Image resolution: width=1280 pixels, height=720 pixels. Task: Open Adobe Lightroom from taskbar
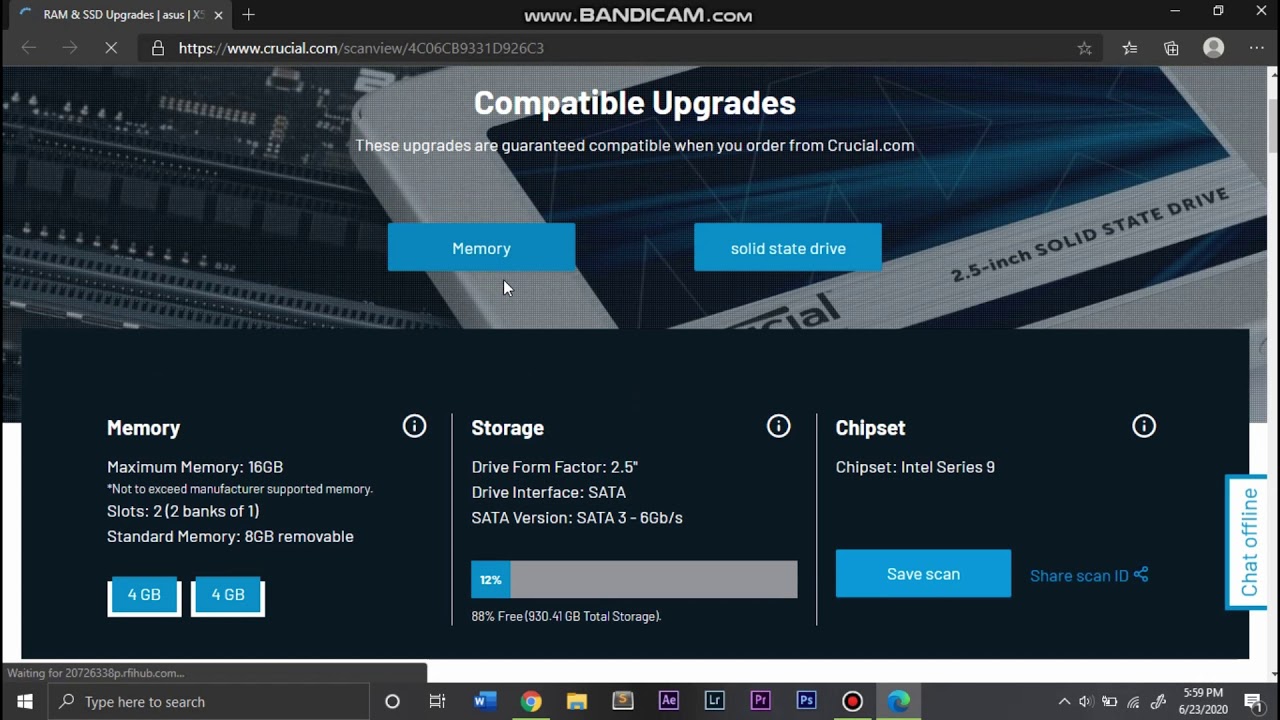click(x=714, y=701)
